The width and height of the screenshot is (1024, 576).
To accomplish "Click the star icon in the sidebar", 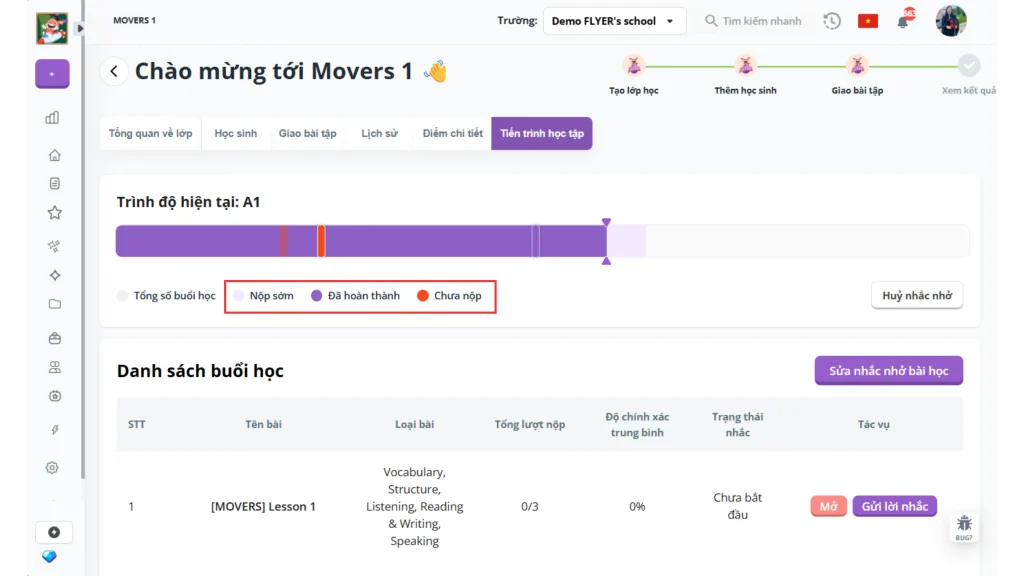I will pyautogui.click(x=54, y=212).
